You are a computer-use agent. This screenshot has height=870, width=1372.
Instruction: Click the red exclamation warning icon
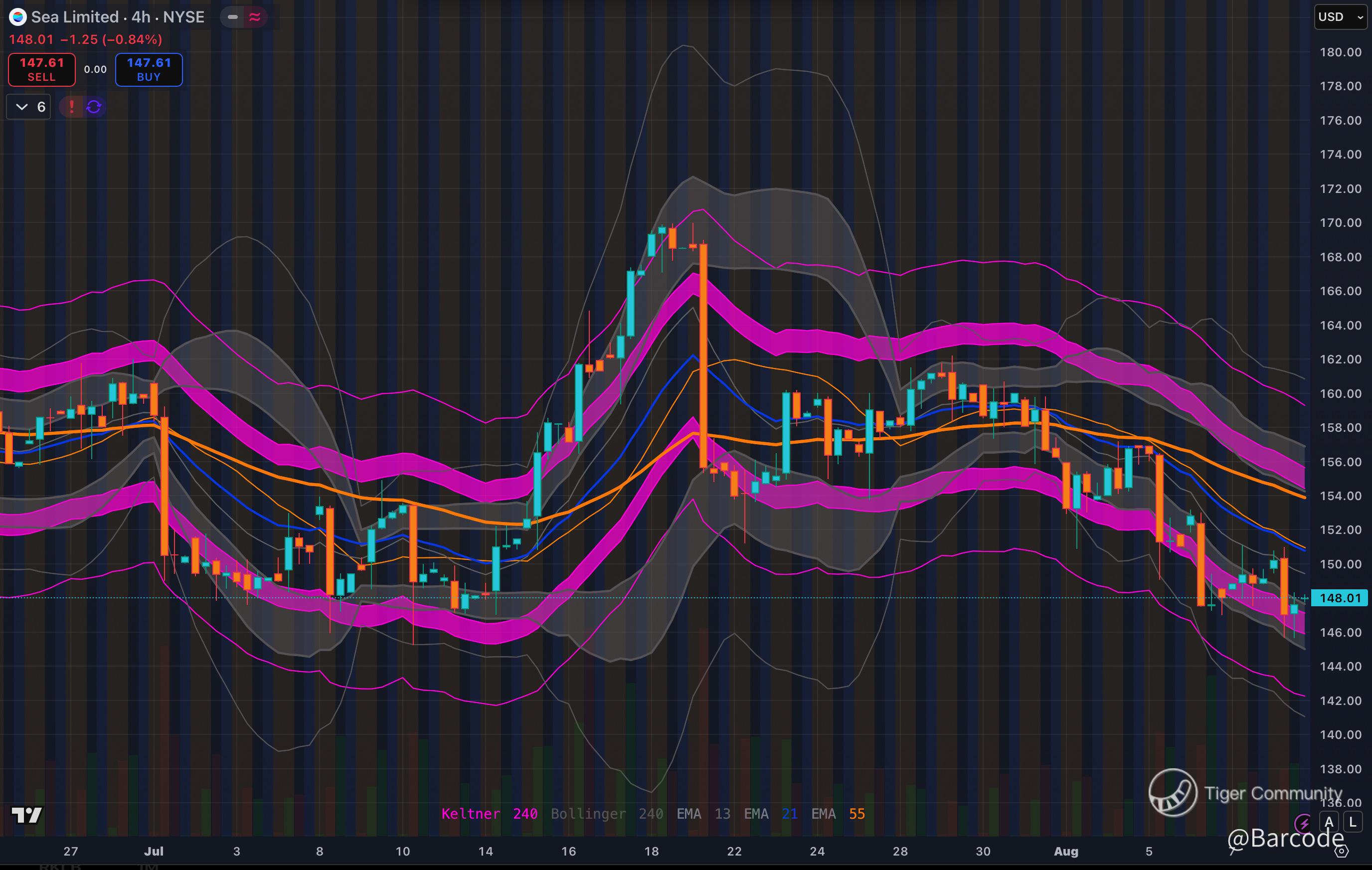pos(71,107)
